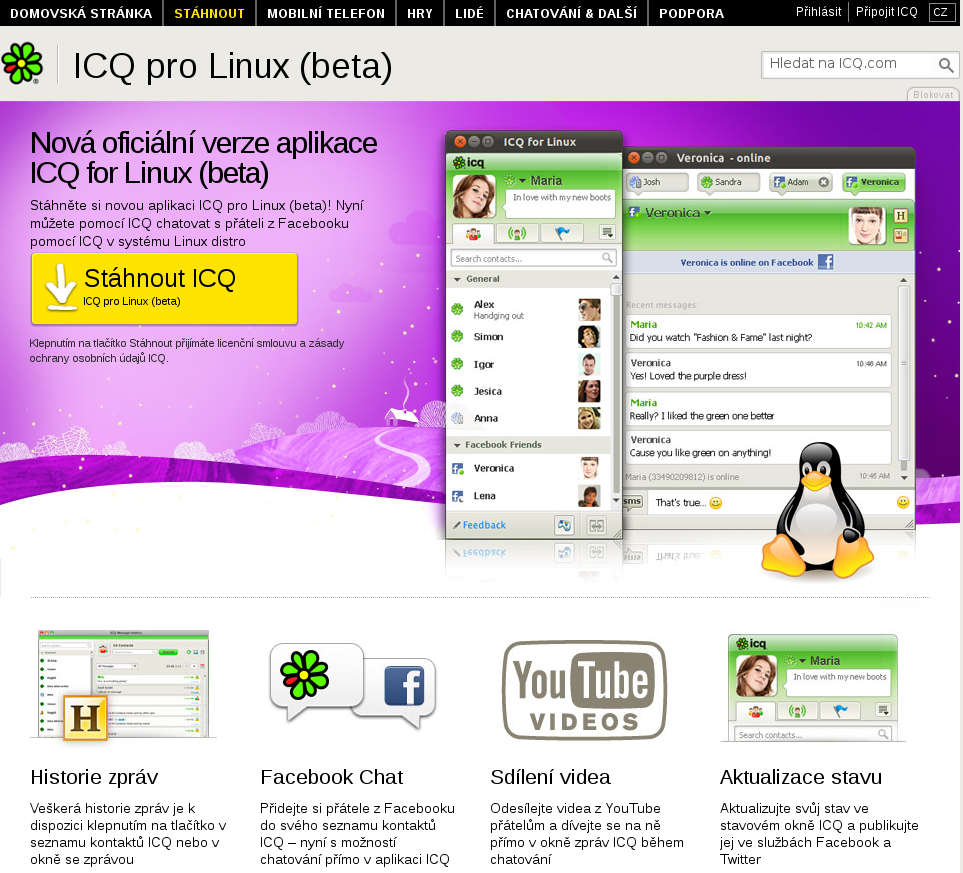963x873 pixels.
Task: Click the ICQ flower logo in header
Action: click(22, 64)
